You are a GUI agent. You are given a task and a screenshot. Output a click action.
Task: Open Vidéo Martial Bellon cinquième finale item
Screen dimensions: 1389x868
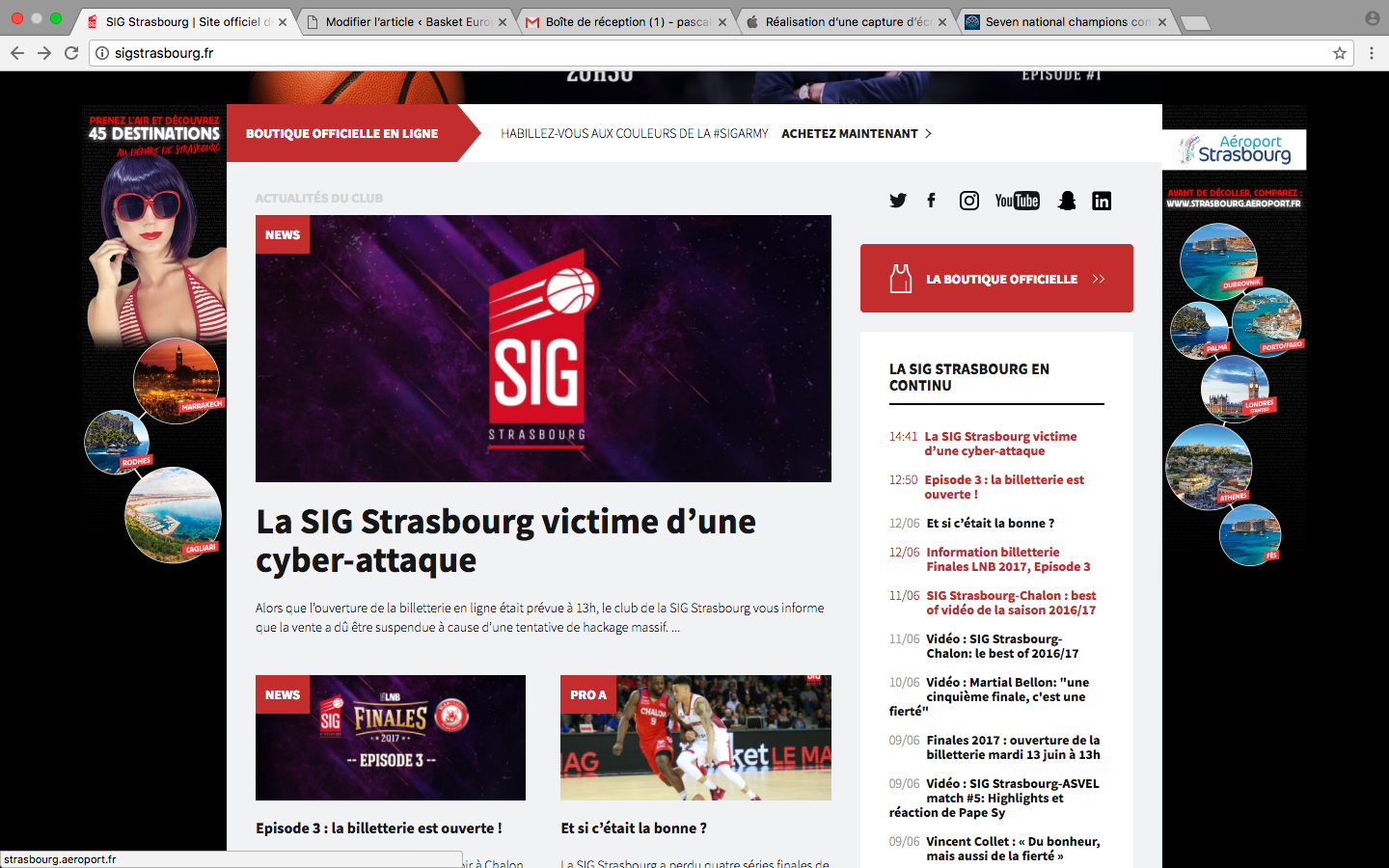click(990, 696)
